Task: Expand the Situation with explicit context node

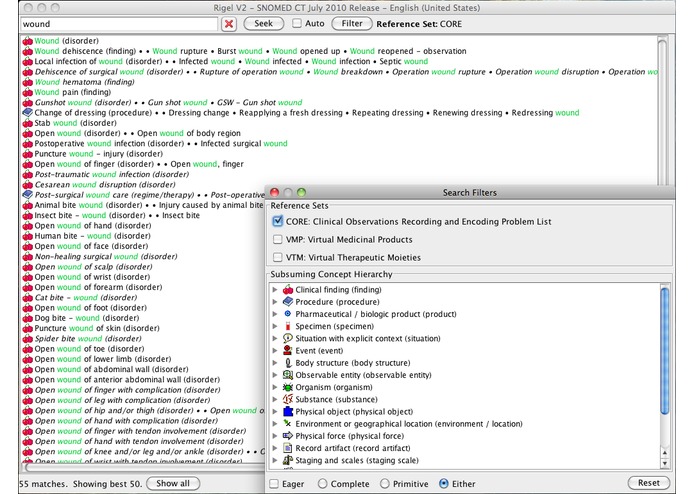Action: point(275,338)
